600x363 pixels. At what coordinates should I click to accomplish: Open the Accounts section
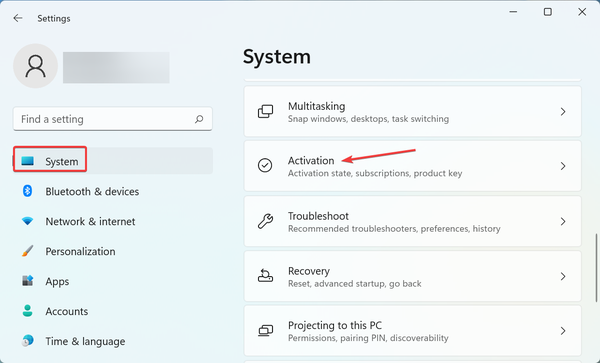tap(67, 311)
